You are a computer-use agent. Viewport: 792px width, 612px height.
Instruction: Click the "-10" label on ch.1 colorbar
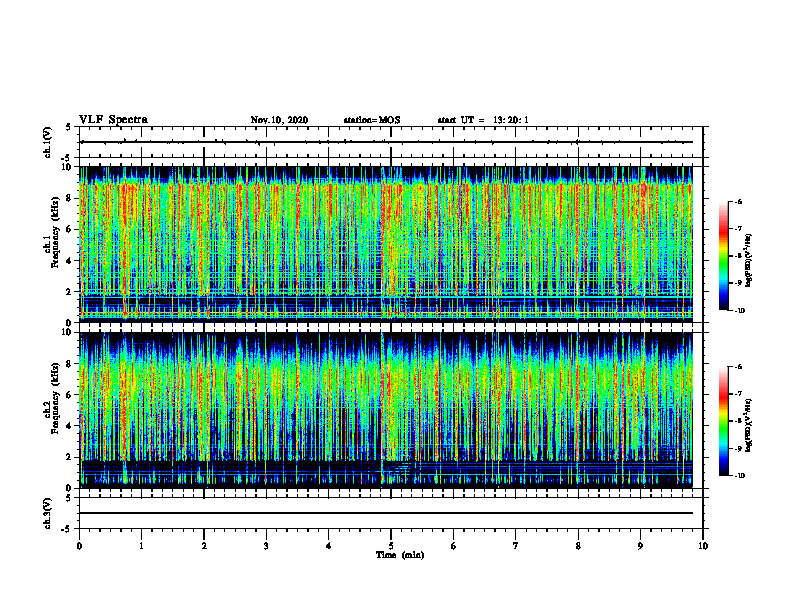[739, 311]
